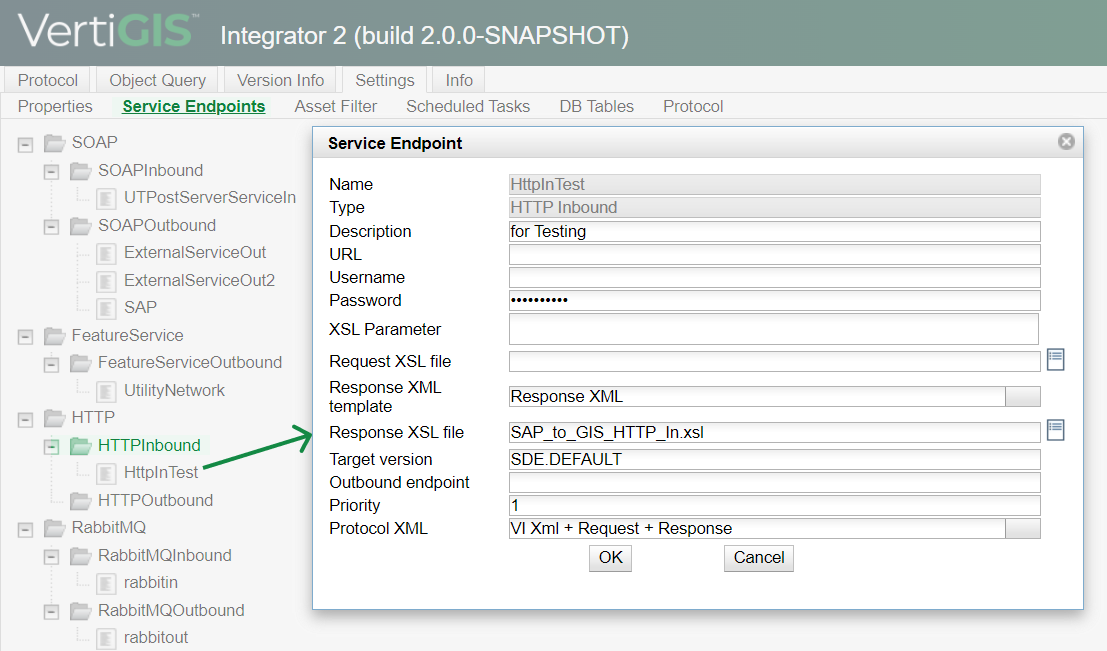Click the Priority field
The height and width of the screenshot is (651, 1107).
774,506
